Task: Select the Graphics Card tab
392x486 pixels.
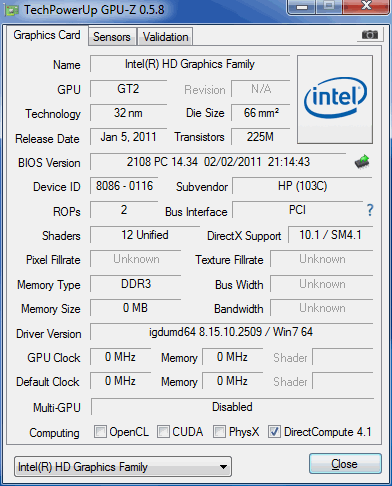Action: coord(47,35)
